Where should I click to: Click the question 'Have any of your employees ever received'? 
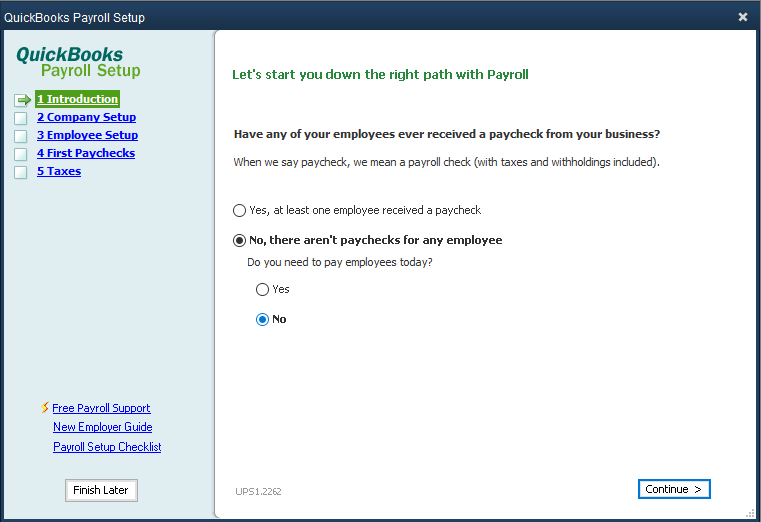447,134
